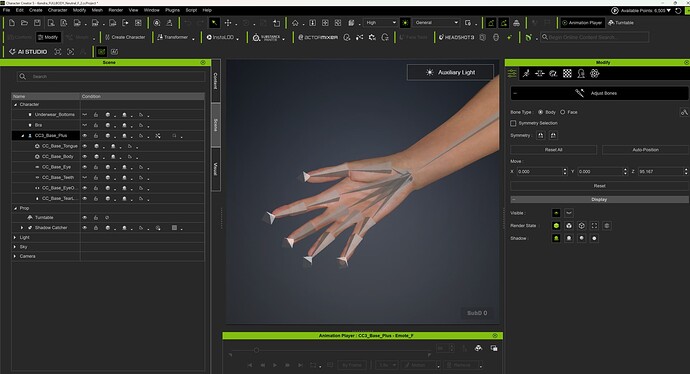Viewport: 690px width, 374px height.
Task: Click the New Project icon
Action: click(12, 22)
